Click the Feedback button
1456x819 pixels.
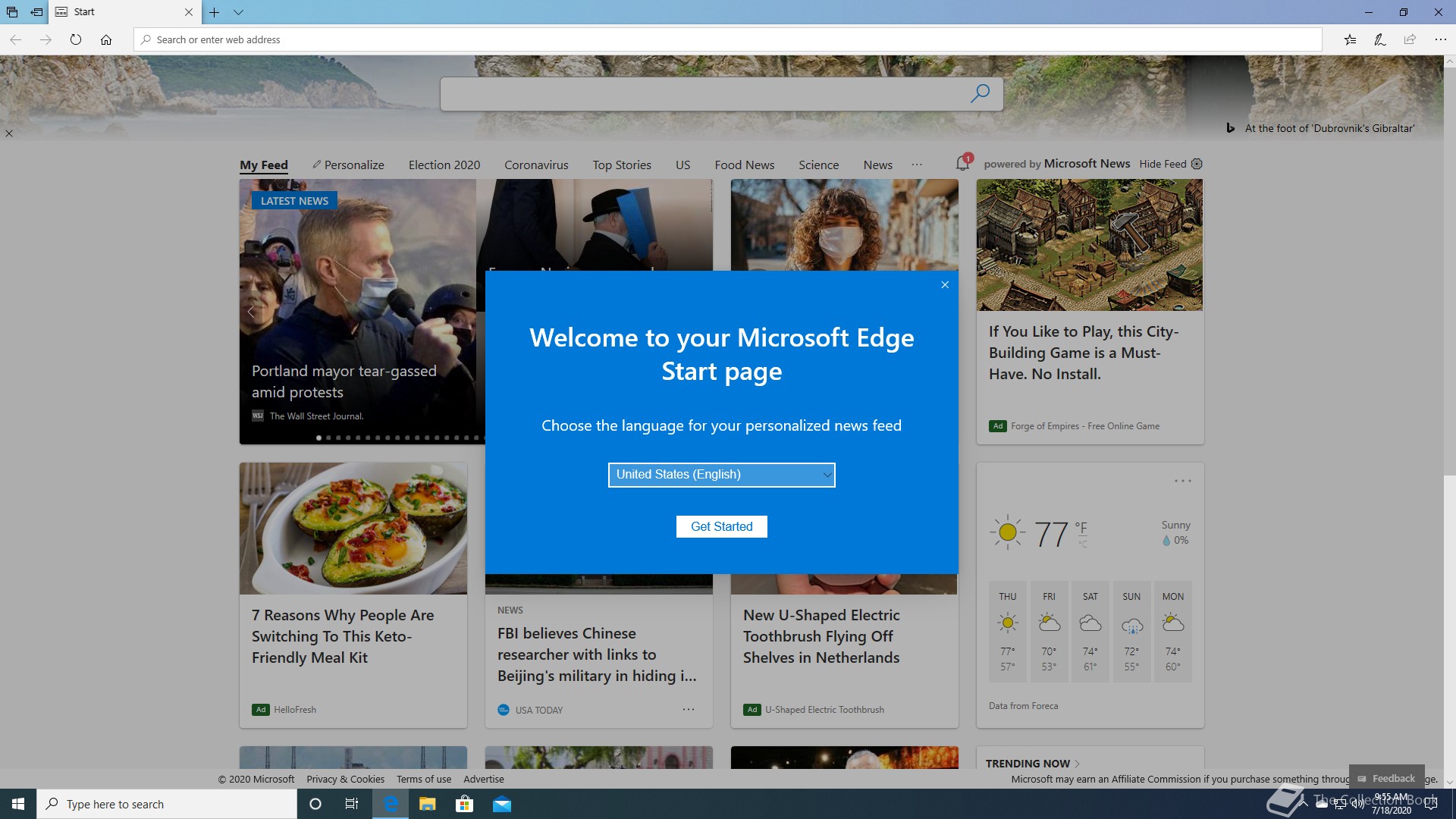point(1386,778)
